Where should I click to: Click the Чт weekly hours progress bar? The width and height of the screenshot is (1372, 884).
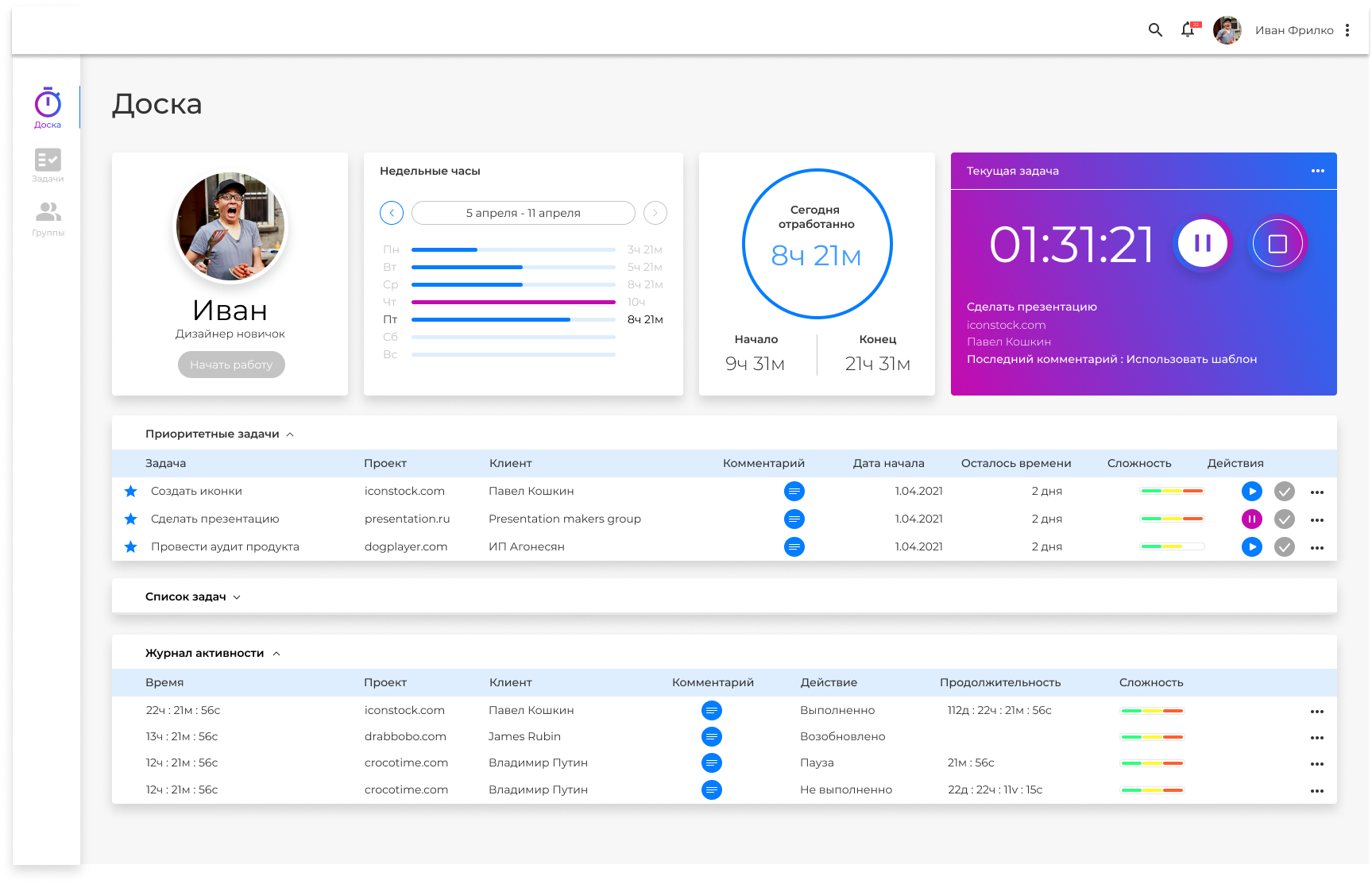click(513, 303)
